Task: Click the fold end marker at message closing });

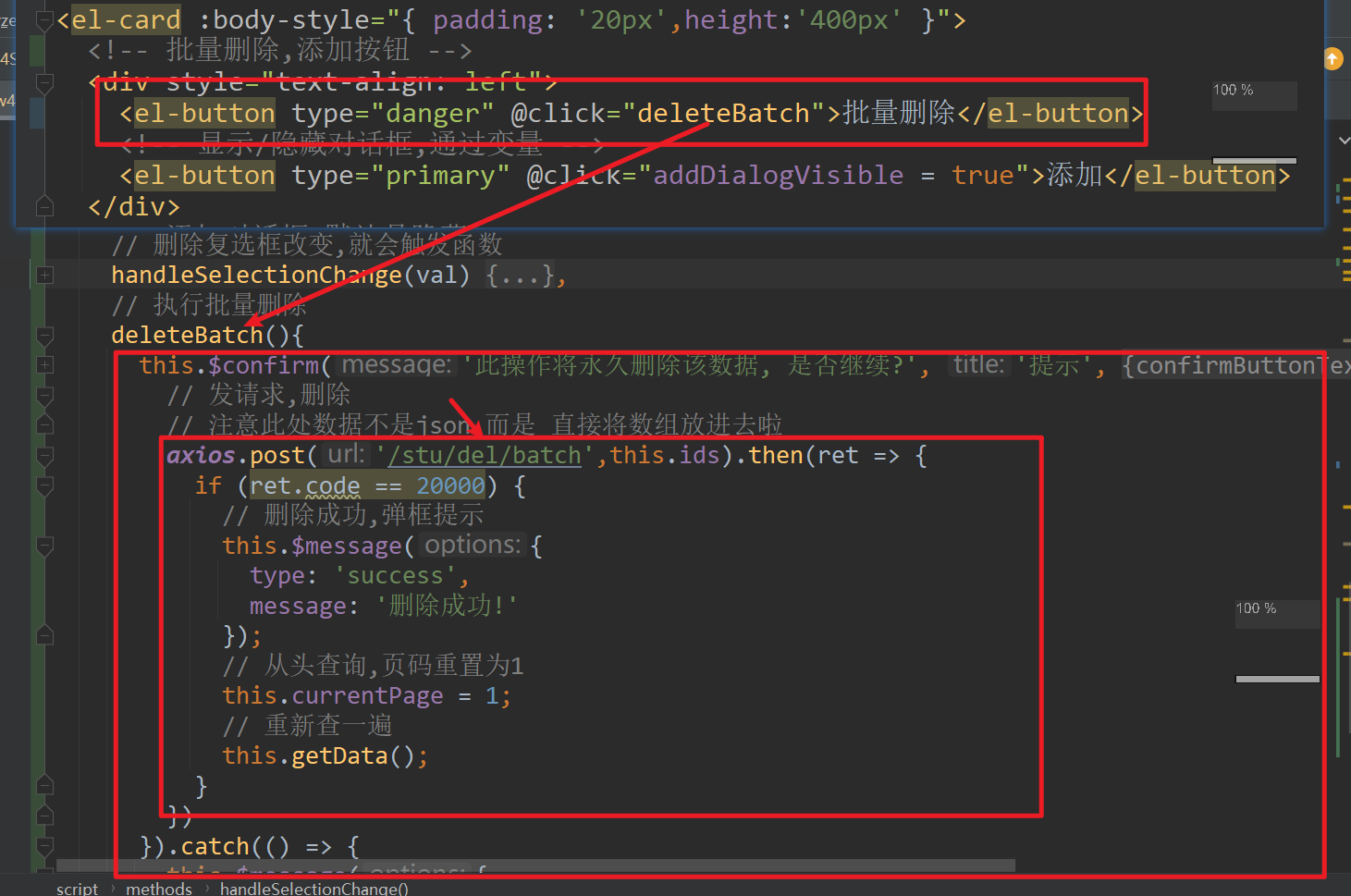Action: [44, 635]
